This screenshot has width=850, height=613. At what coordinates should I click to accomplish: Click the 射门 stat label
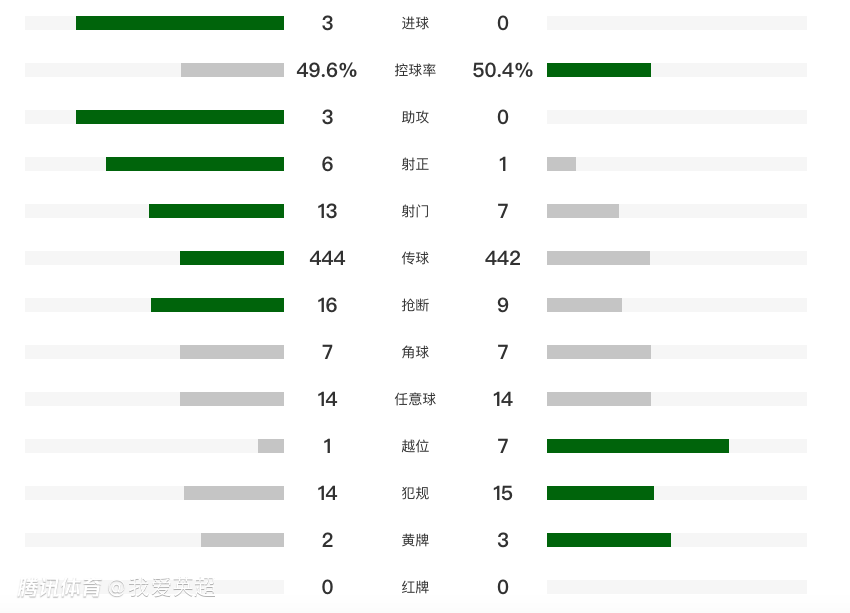[415, 211]
